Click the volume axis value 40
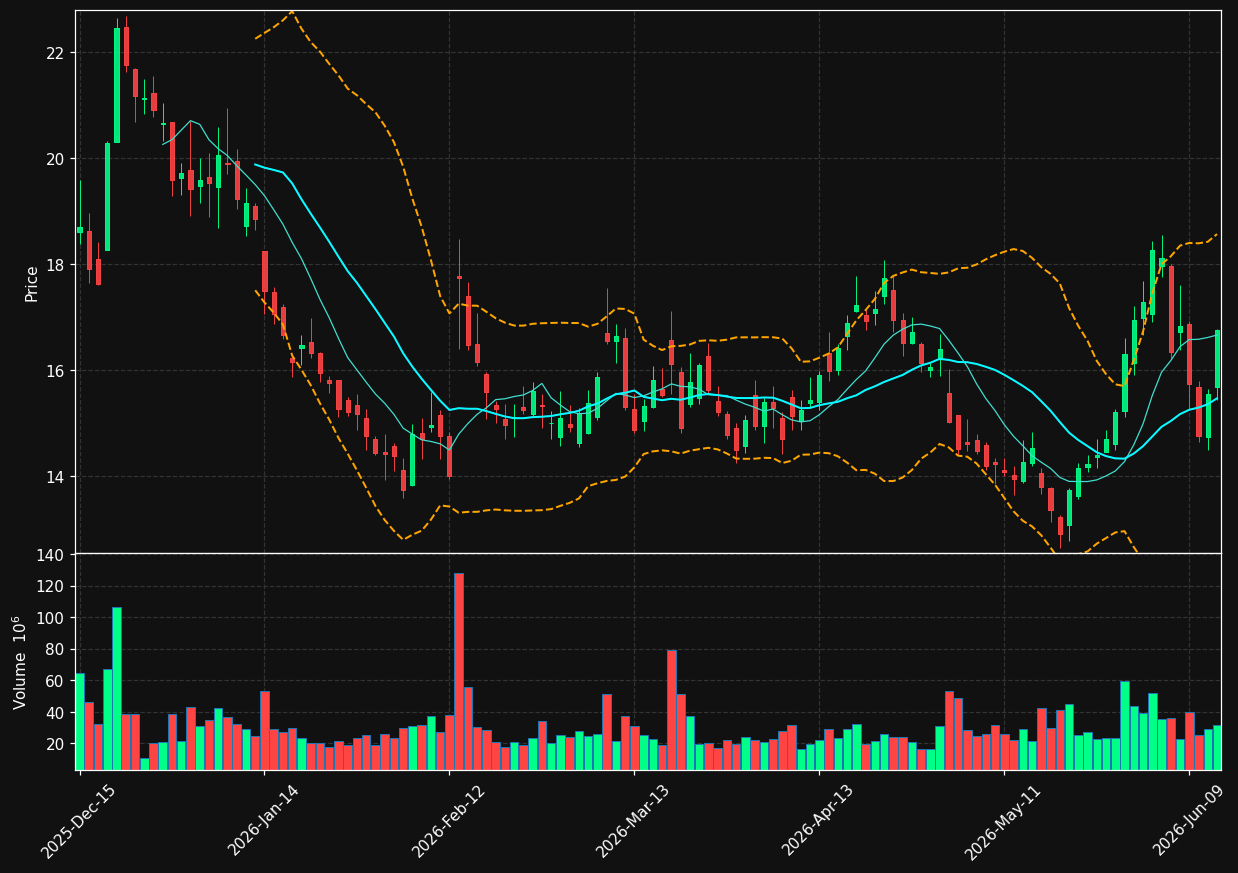This screenshot has width=1238, height=873. (54, 713)
